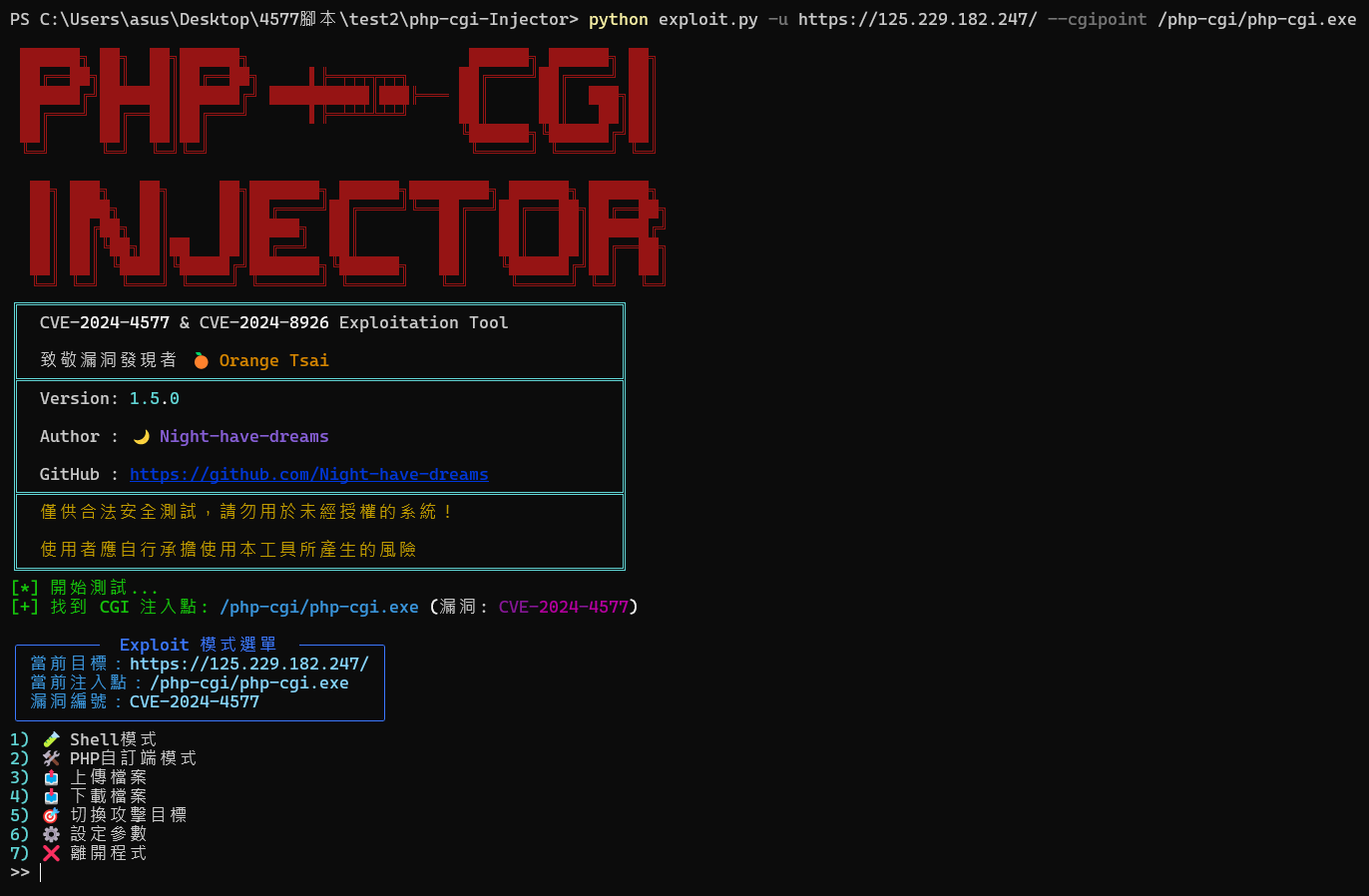Click the '致敬漏洞發現者' label

108,360
